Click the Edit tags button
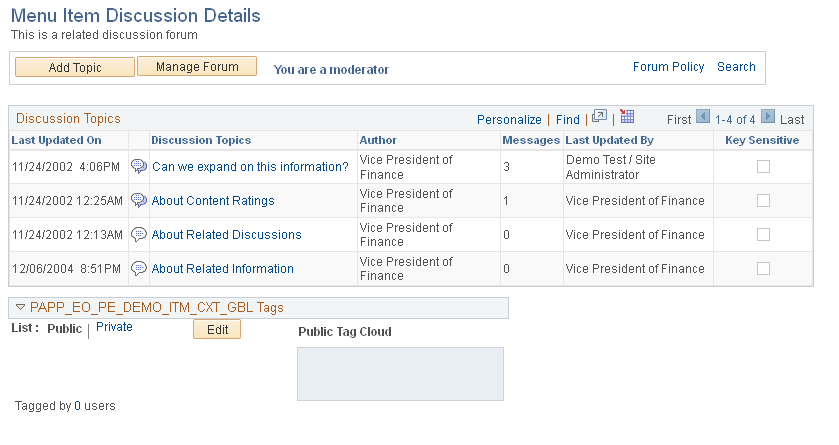 216,329
